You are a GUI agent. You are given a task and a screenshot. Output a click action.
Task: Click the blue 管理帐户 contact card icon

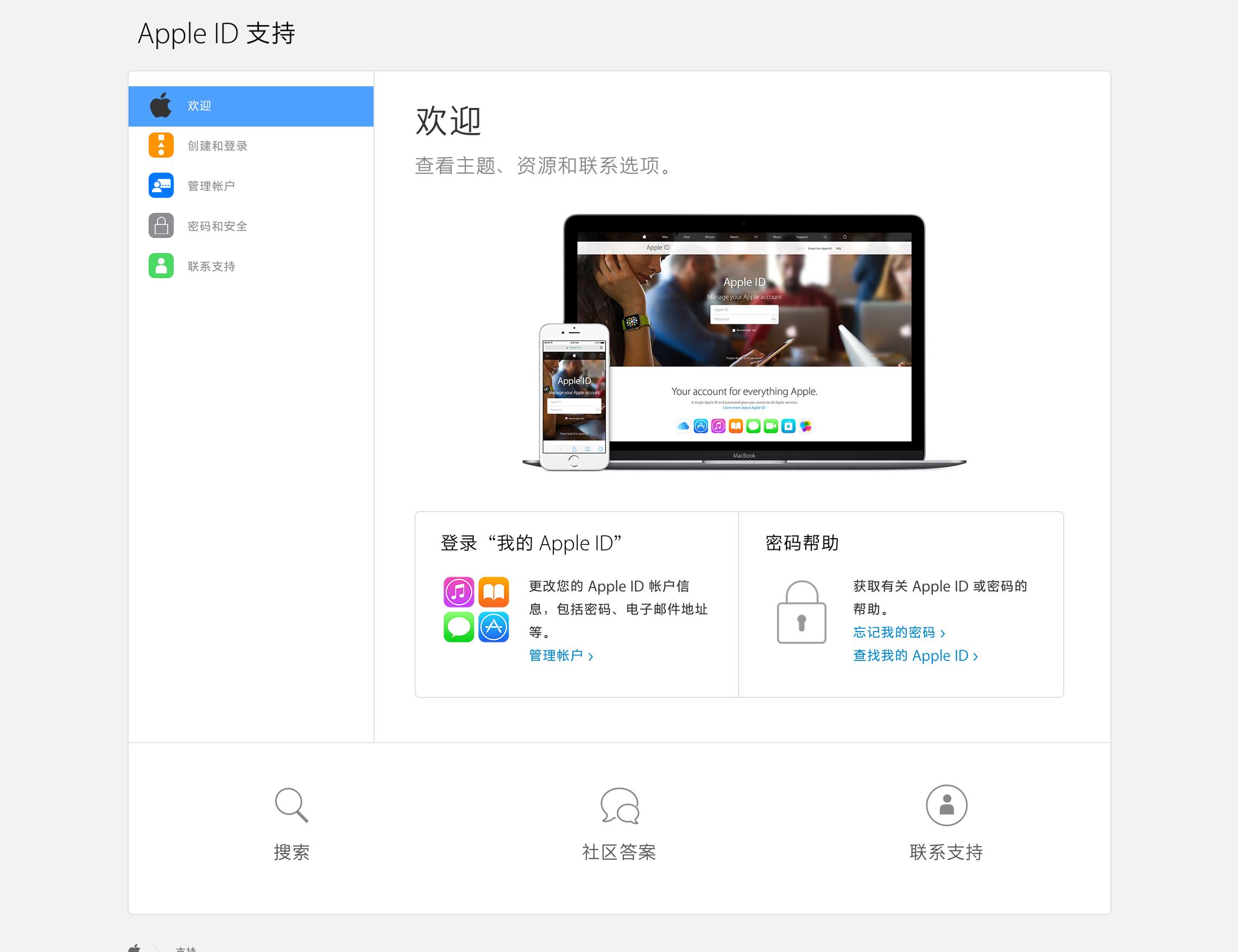pos(161,185)
